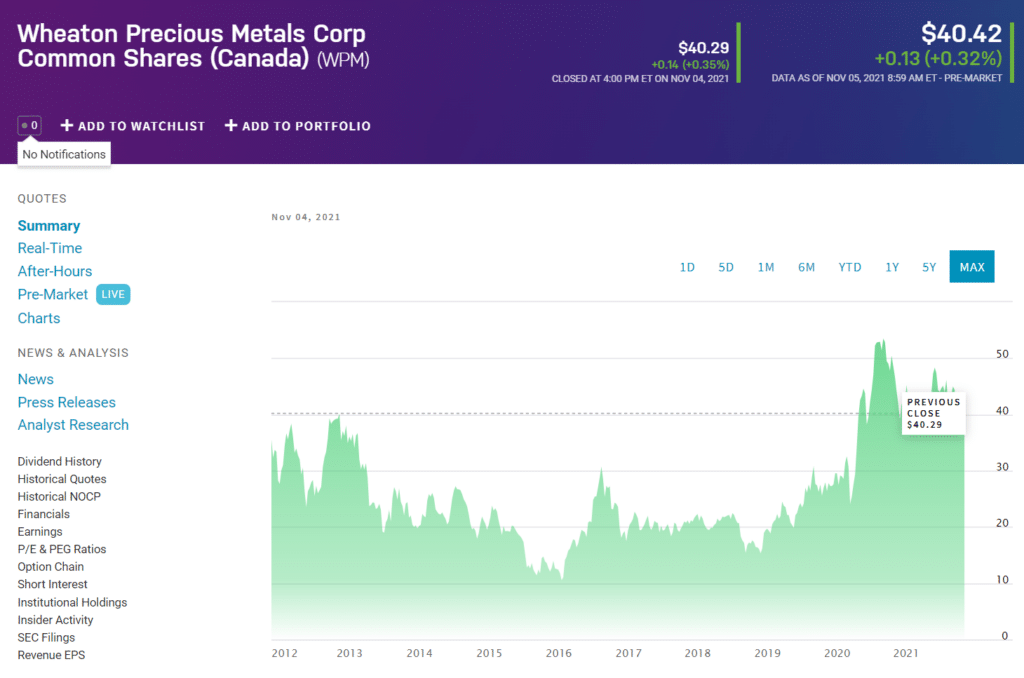Open Dividend History

[x=59, y=462]
